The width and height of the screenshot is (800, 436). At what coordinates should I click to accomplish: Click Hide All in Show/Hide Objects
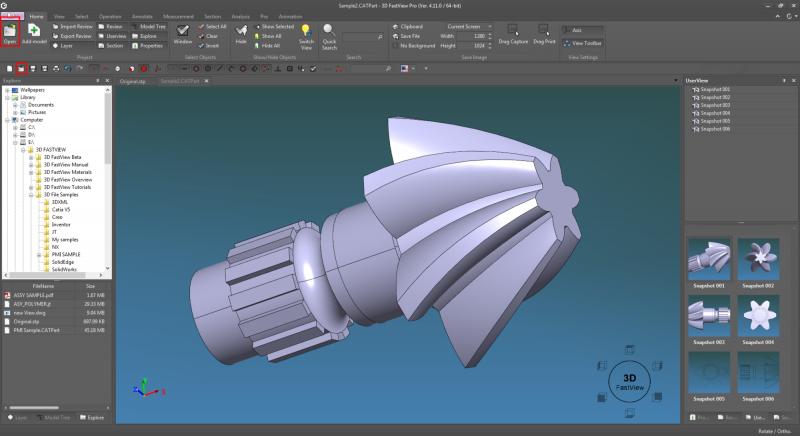[267, 46]
